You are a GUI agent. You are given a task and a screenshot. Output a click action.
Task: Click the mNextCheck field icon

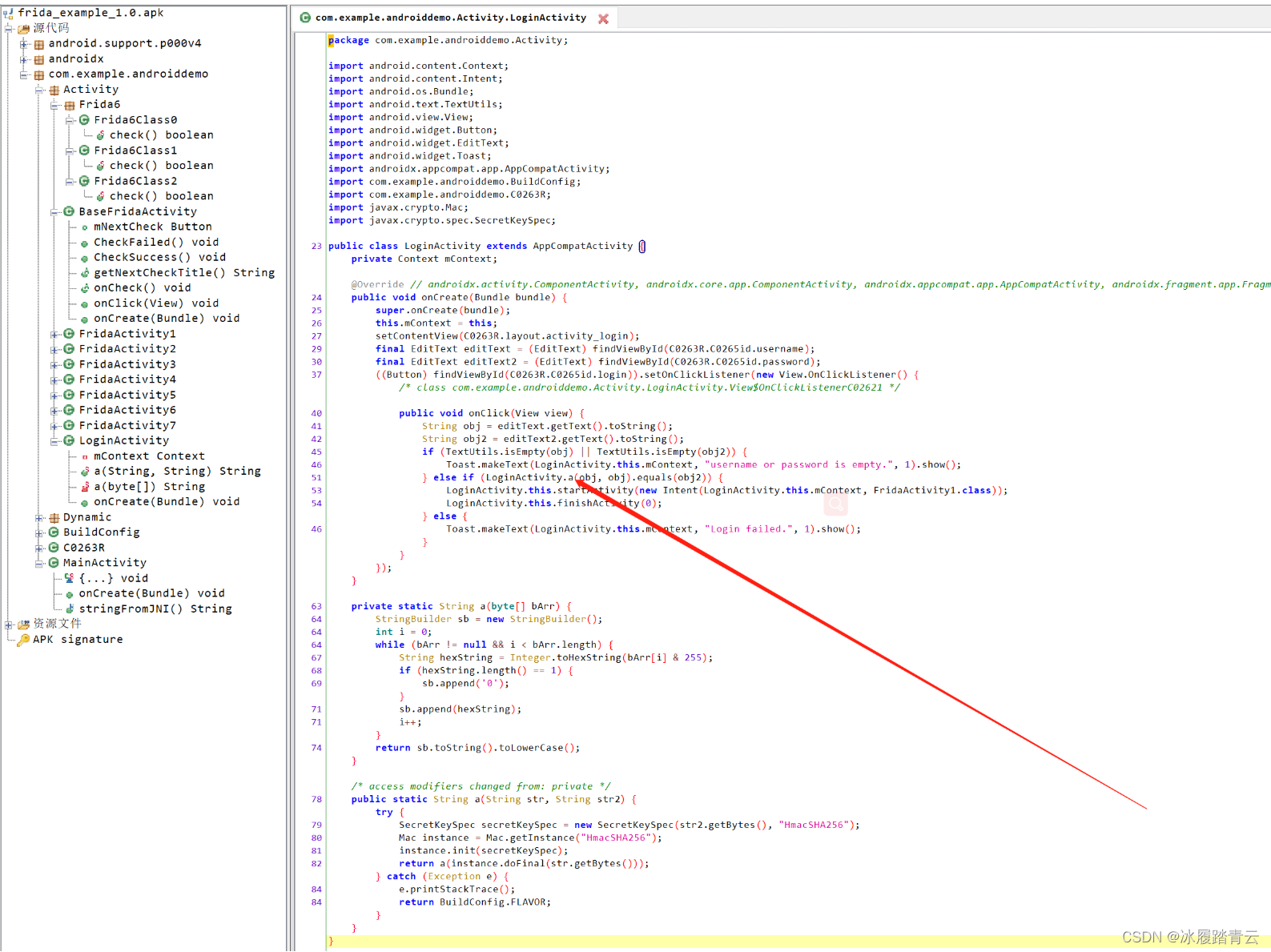[x=84, y=227]
